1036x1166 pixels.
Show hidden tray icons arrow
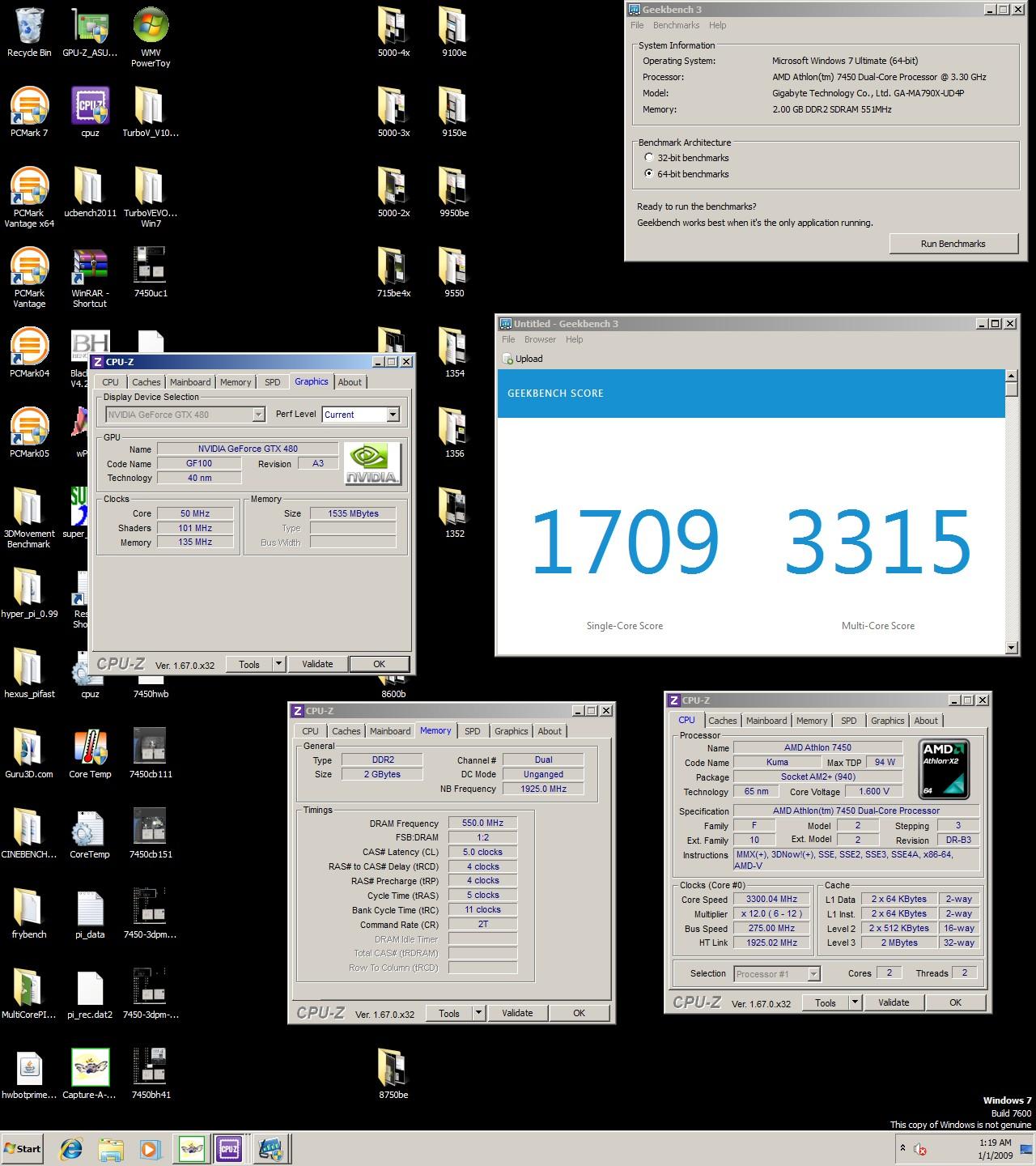[x=902, y=1148]
